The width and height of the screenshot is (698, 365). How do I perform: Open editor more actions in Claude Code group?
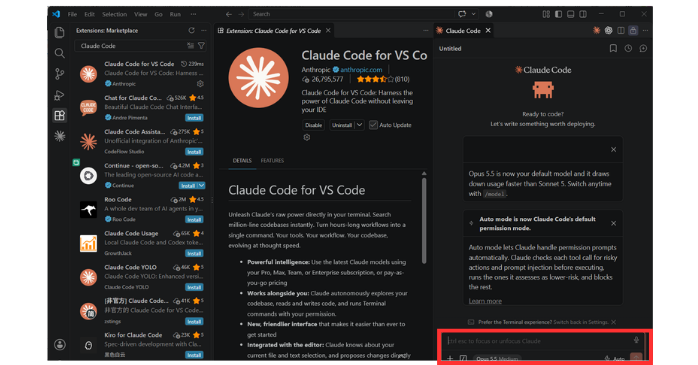tap(645, 30)
